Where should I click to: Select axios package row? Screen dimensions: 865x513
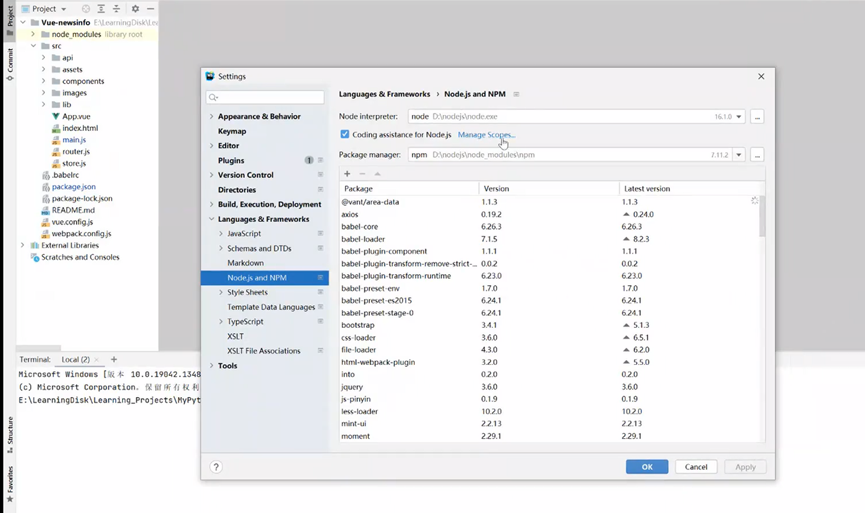pyautogui.click(x=549, y=214)
